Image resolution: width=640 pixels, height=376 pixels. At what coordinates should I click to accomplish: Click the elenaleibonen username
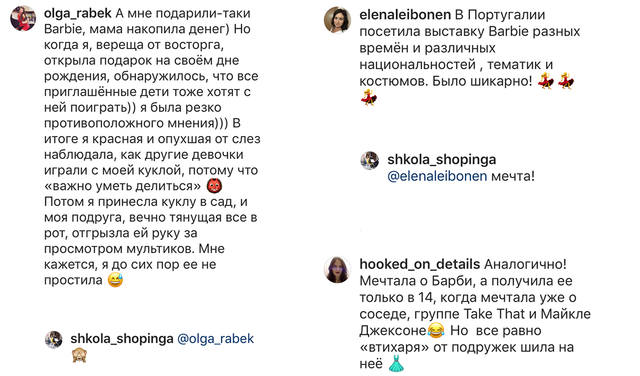click(x=405, y=15)
